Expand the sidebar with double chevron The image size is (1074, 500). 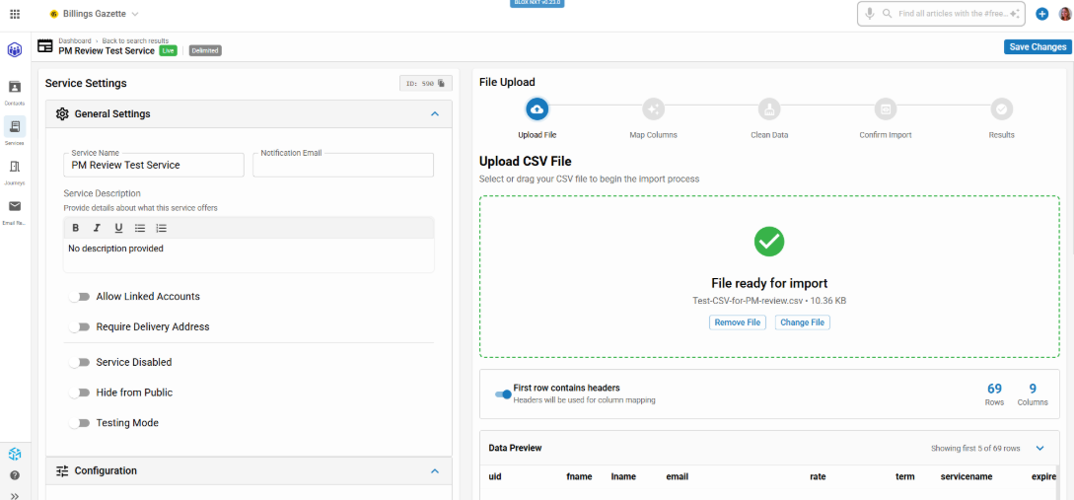14,496
